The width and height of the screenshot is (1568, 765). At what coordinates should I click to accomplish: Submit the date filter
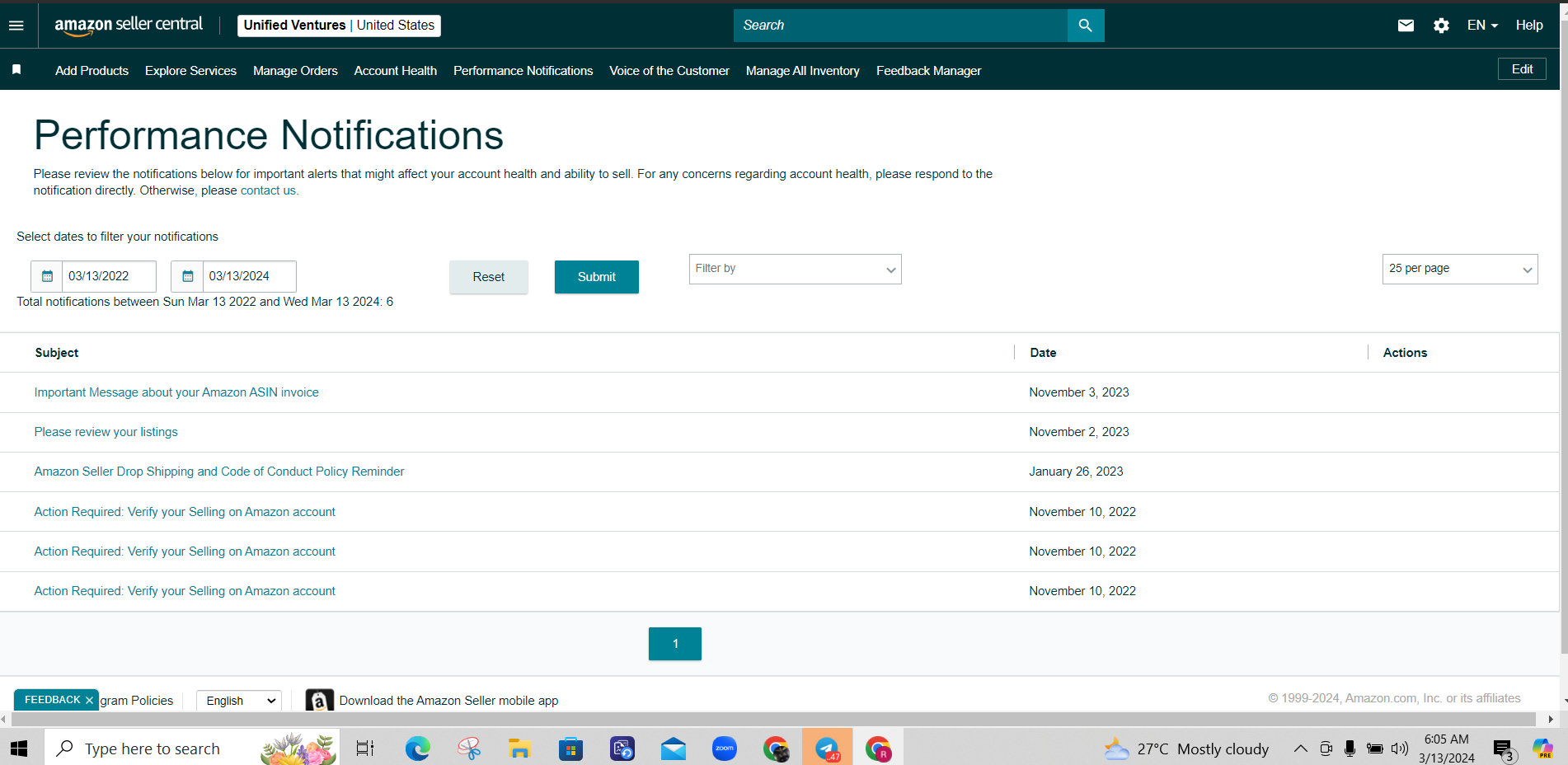pos(596,277)
